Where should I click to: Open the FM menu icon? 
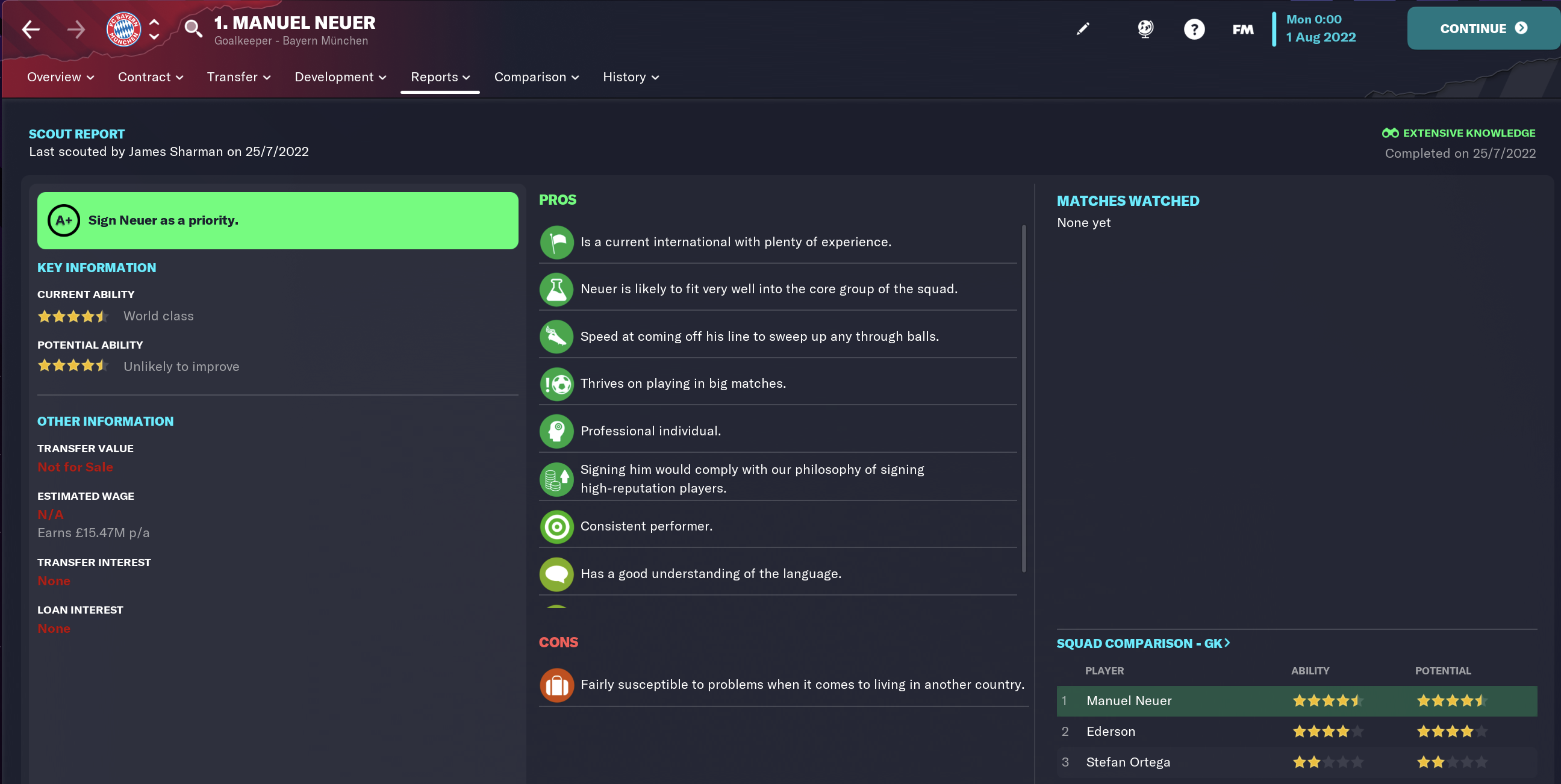[1243, 29]
